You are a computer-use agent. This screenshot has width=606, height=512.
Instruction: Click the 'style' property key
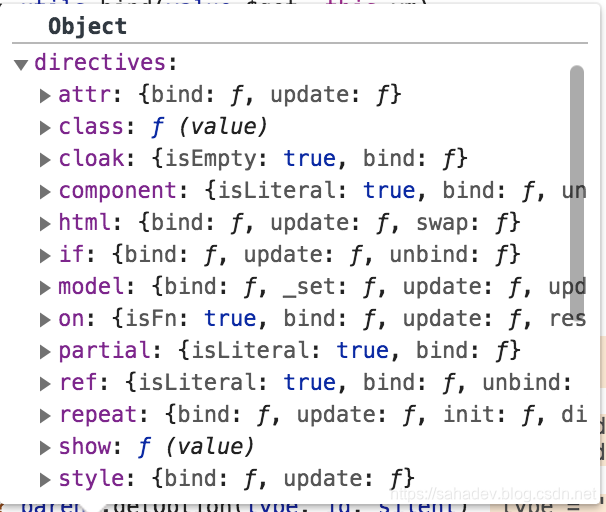click(x=91, y=479)
